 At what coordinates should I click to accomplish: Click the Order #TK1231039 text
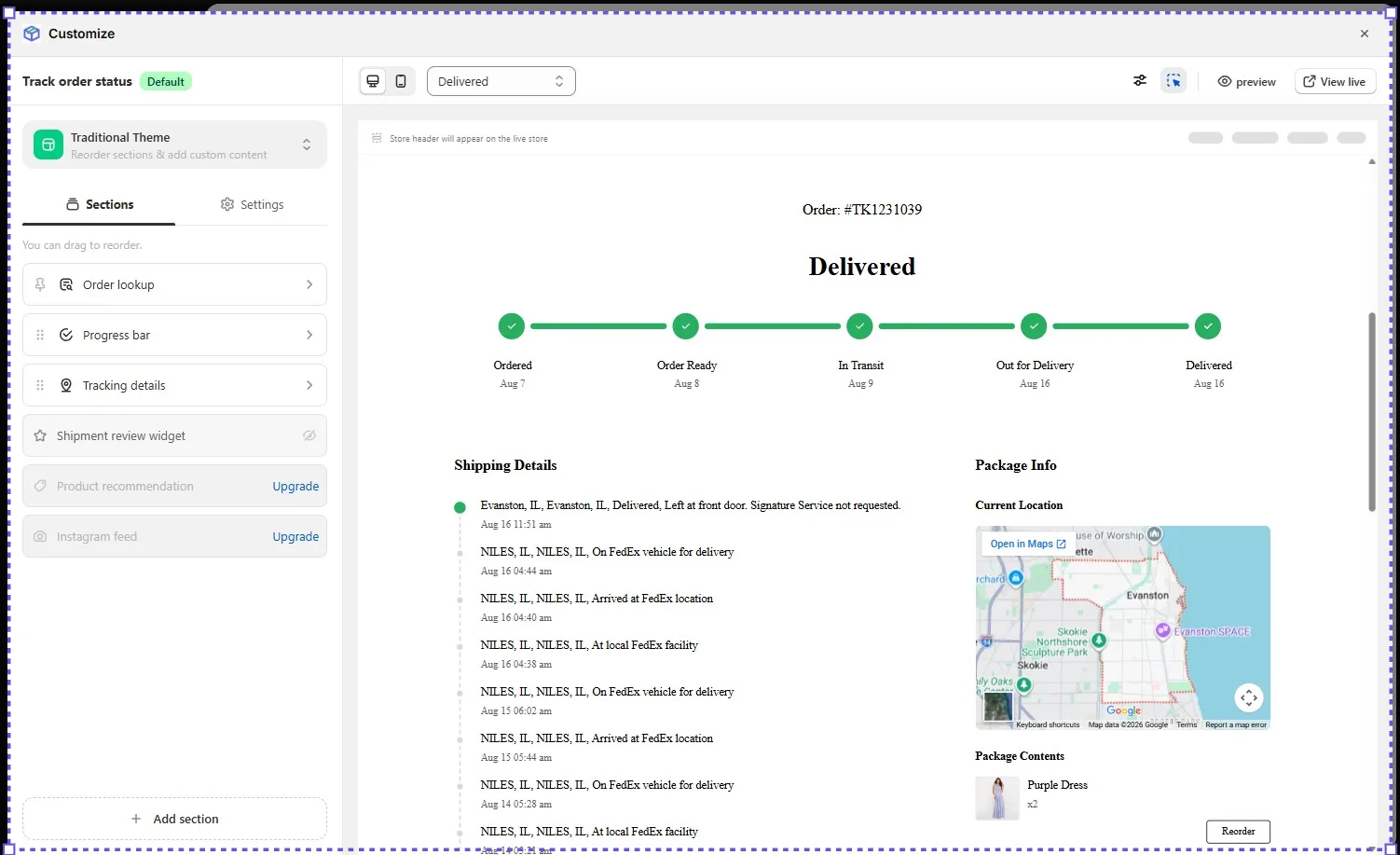point(862,210)
